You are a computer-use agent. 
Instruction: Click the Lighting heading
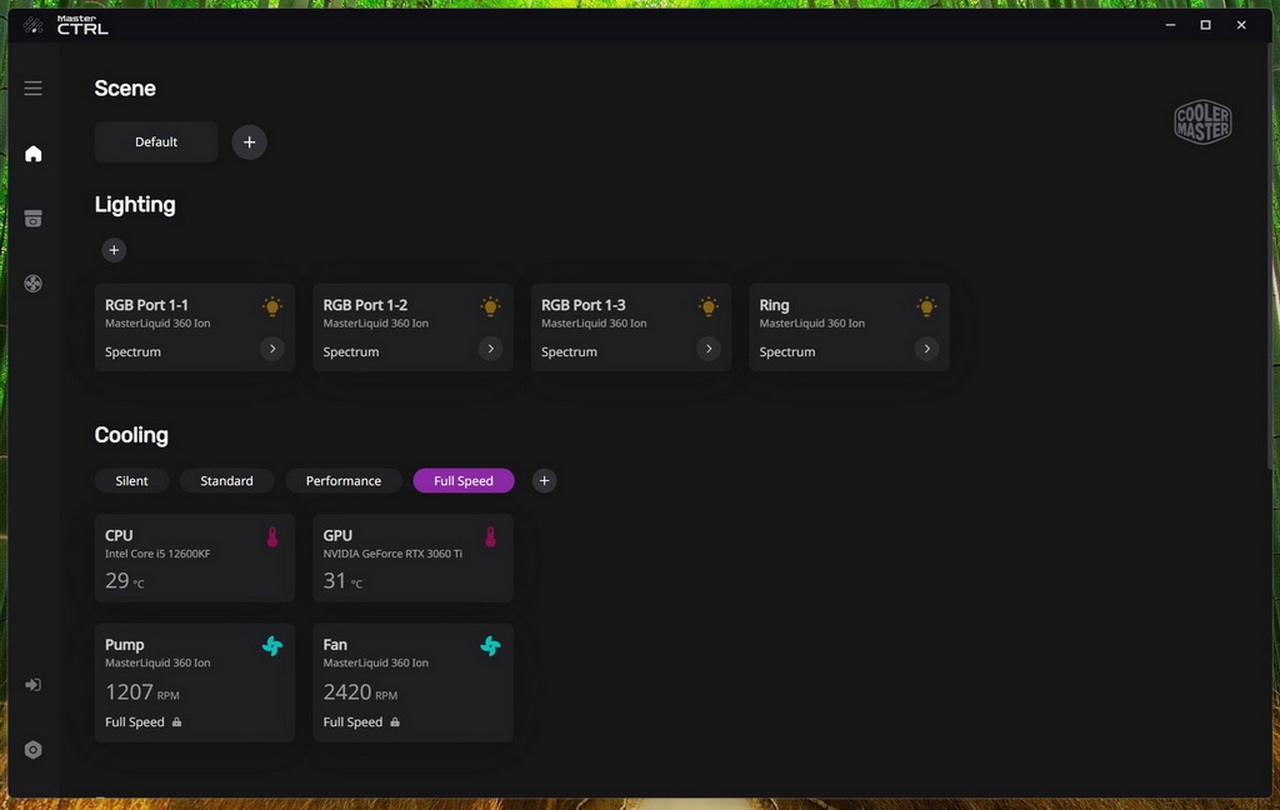(135, 205)
